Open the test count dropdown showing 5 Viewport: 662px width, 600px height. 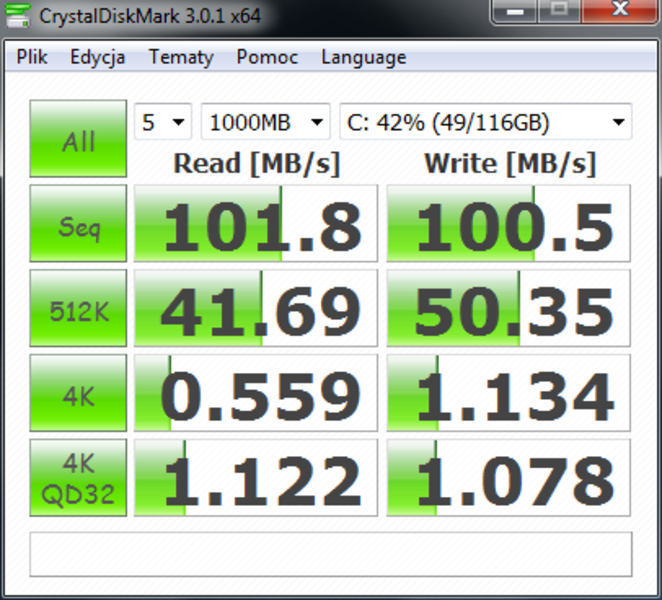163,122
